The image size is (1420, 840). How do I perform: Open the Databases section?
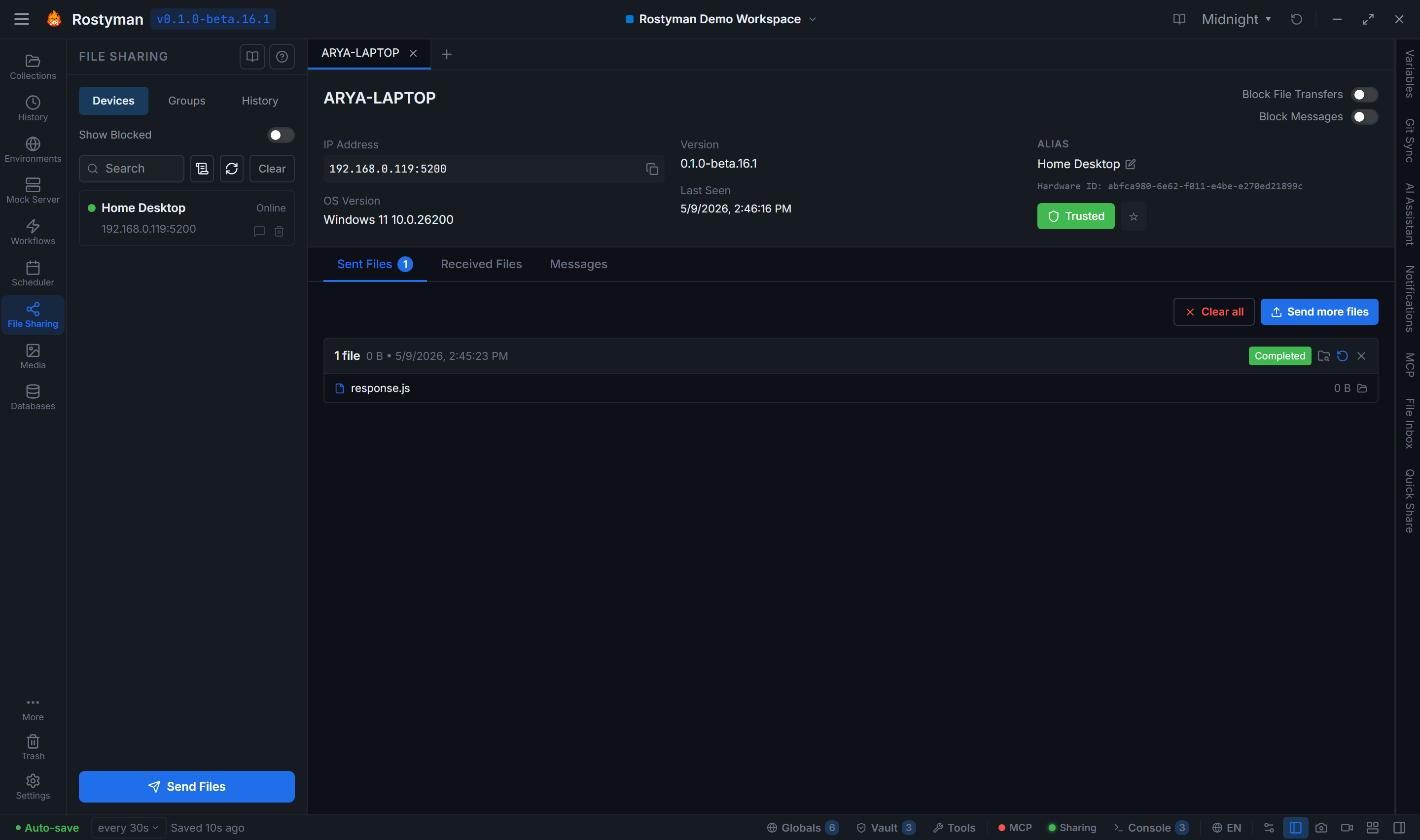click(x=33, y=398)
